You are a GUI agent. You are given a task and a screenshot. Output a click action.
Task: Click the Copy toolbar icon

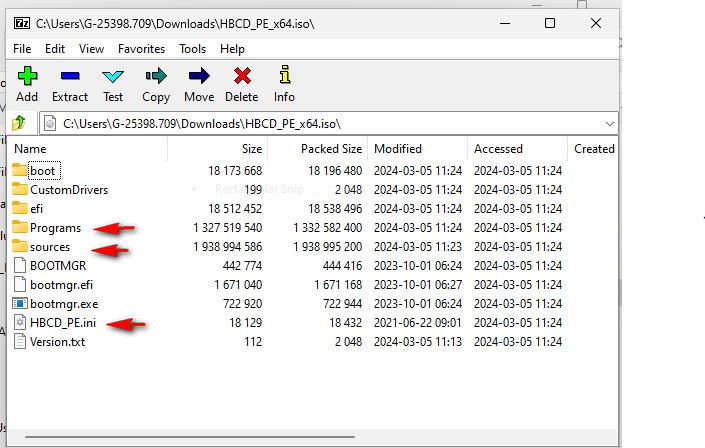coord(156,76)
